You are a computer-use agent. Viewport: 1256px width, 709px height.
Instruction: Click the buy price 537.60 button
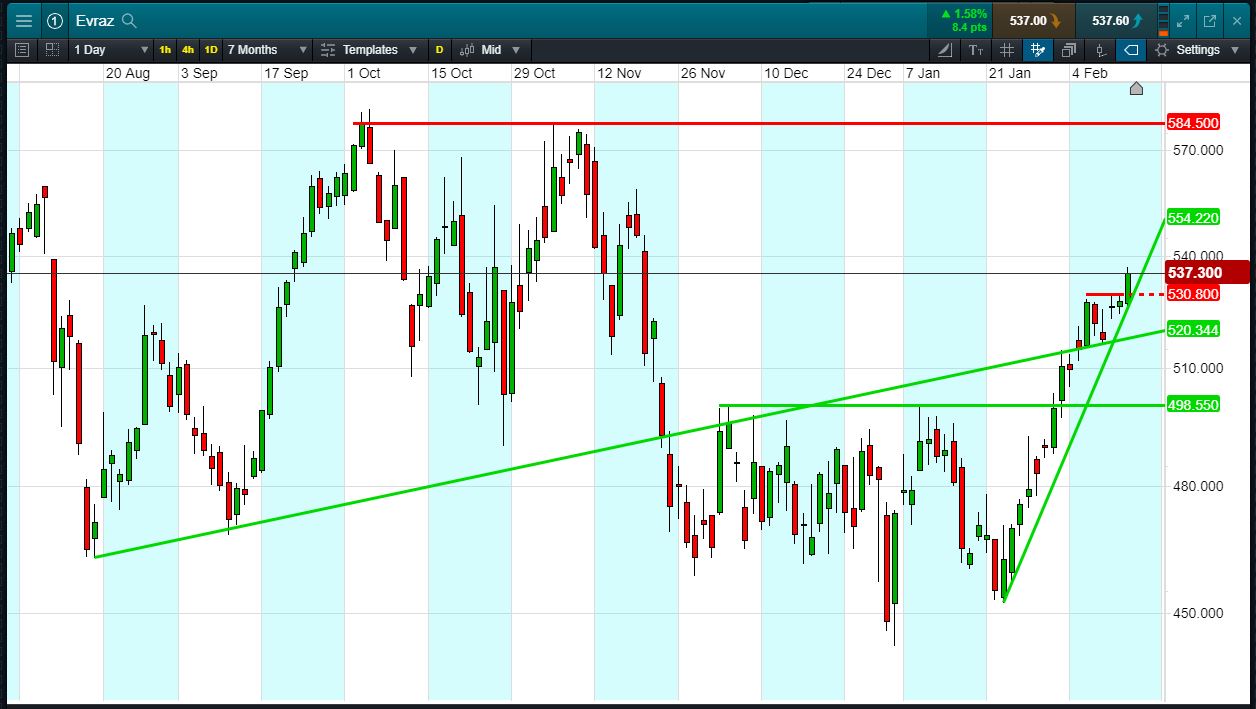click(1116, 20)
